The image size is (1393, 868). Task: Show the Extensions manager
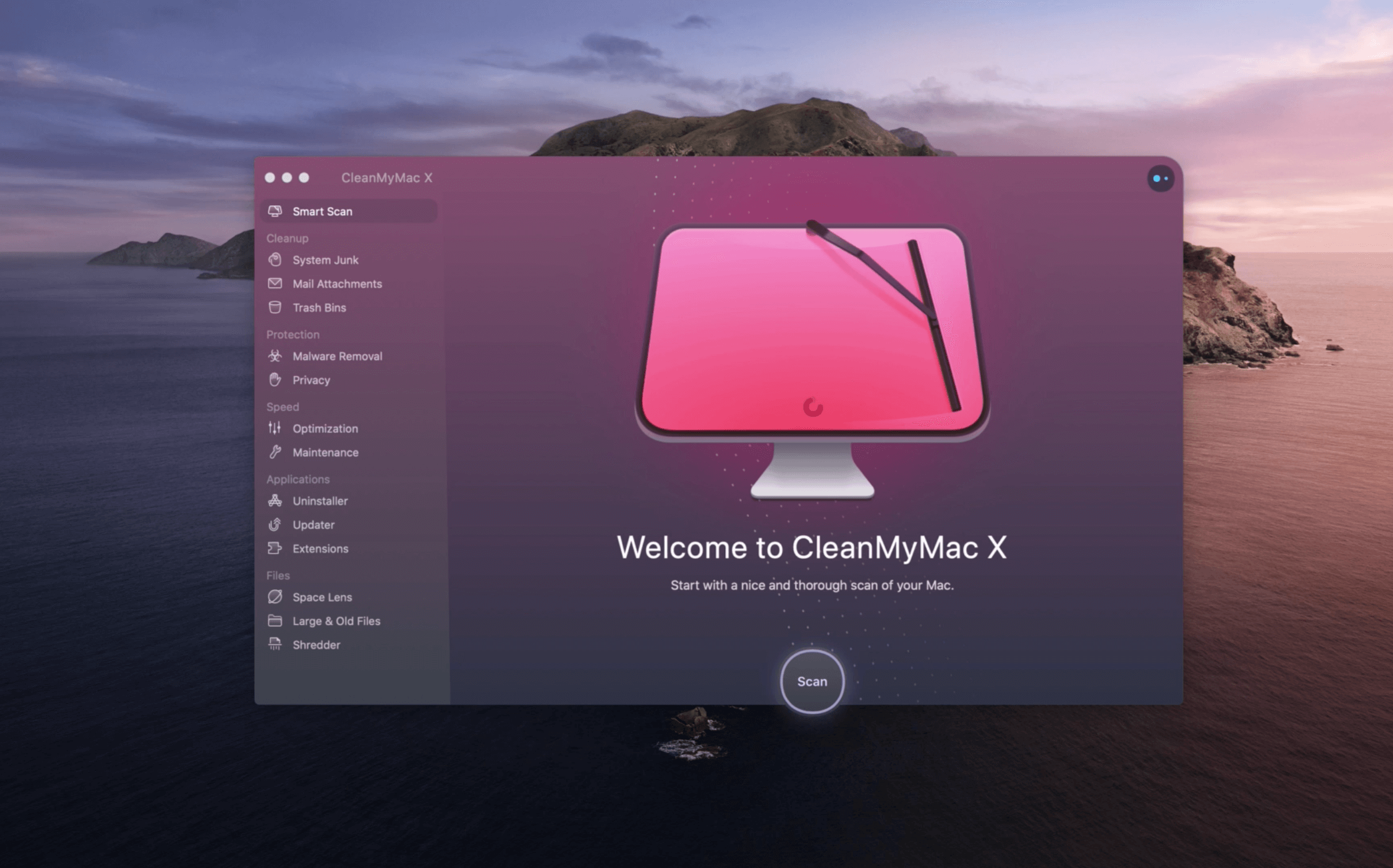coord(349,548)
